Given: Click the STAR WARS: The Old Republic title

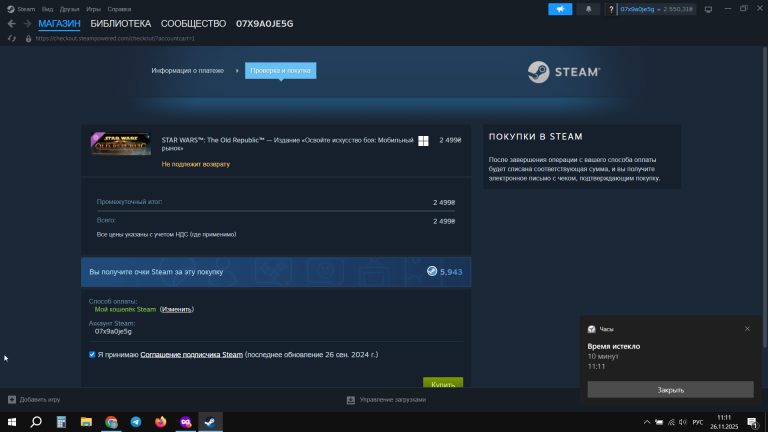Looking at the screenshot, I should (x=288, y=144).
